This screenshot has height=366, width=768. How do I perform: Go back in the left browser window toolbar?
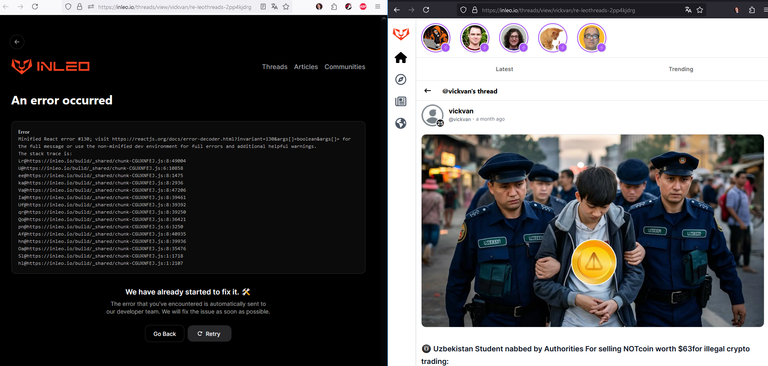coord(6,7)
